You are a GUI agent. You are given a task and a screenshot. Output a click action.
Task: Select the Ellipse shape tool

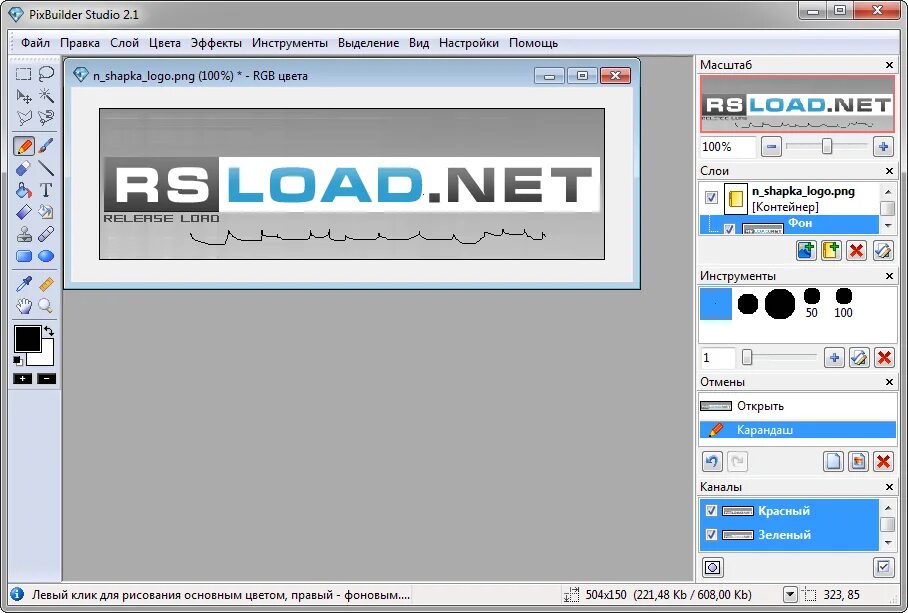(46, 256)
